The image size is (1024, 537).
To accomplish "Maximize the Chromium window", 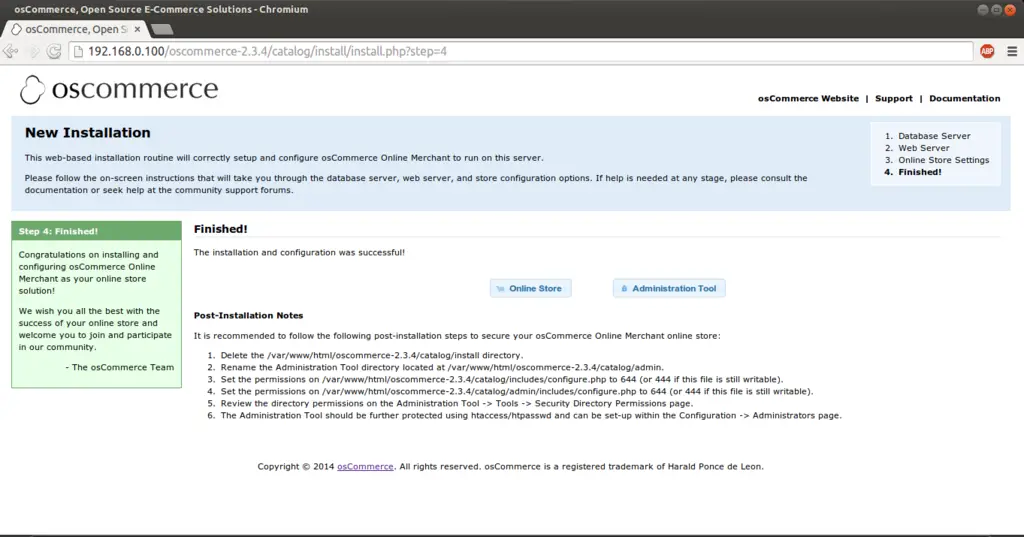I will pos(997,10).
